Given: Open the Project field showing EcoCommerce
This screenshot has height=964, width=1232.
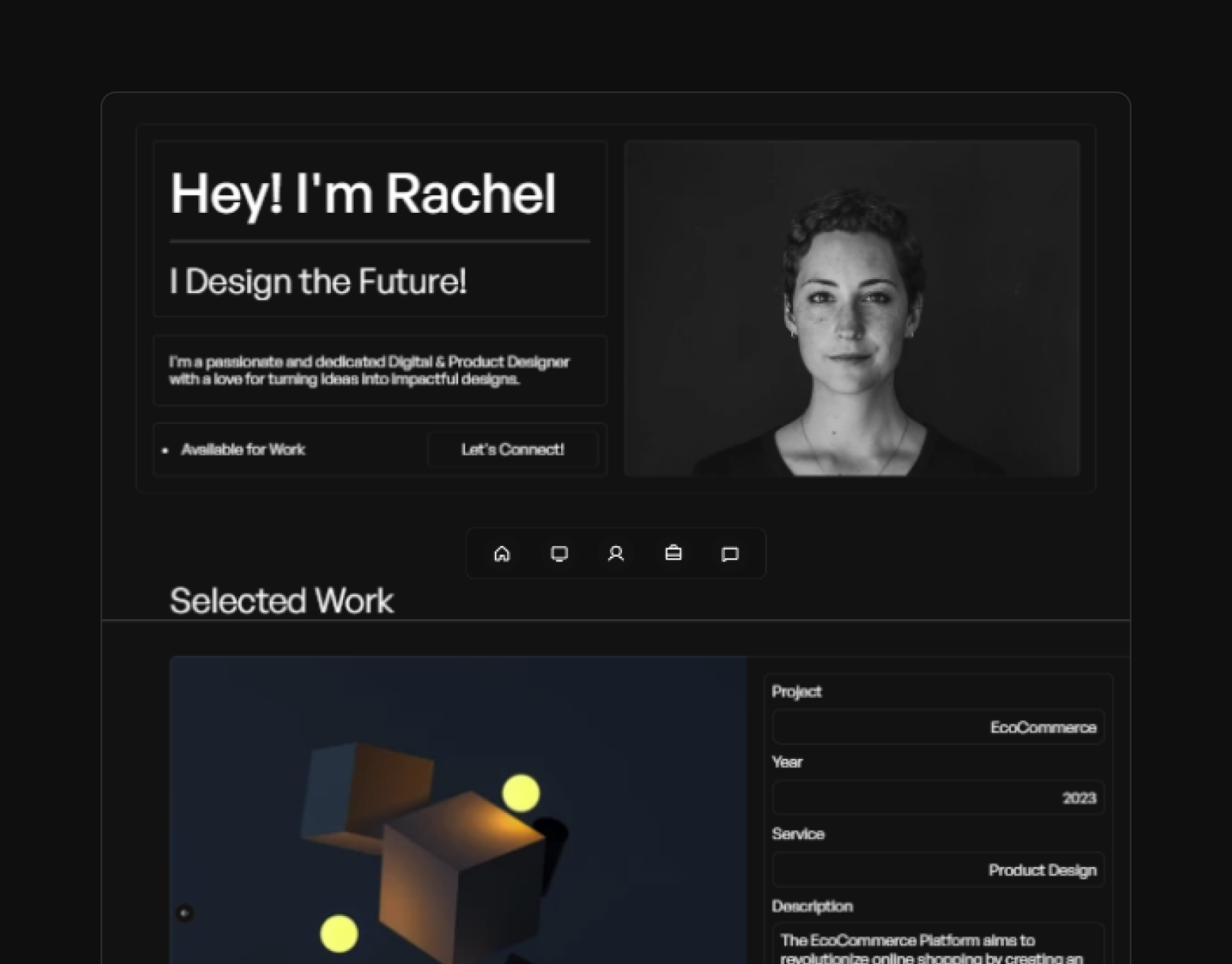Looking at the screenshot, I should tap(937, 727).
